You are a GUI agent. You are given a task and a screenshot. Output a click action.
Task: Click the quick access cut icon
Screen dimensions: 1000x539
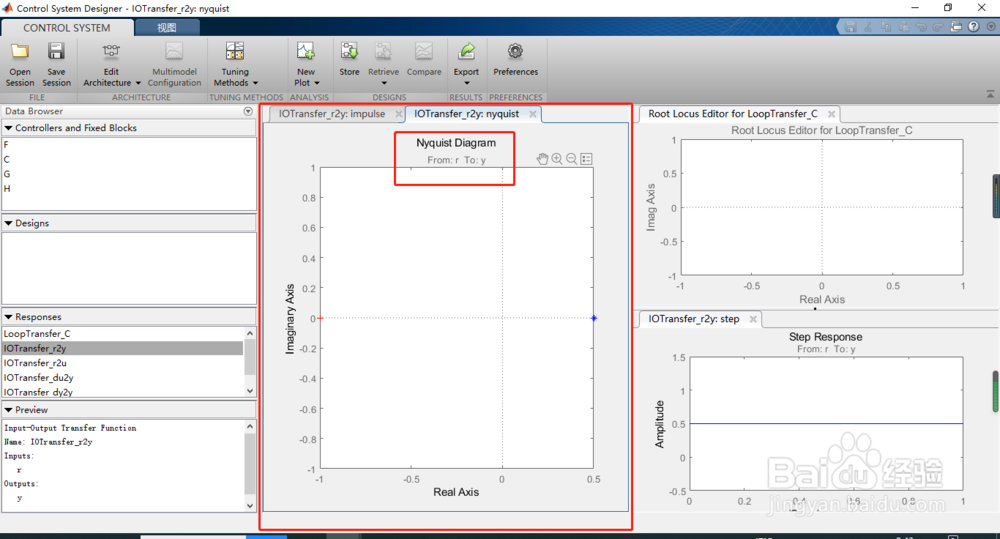[x=868, y=27]
